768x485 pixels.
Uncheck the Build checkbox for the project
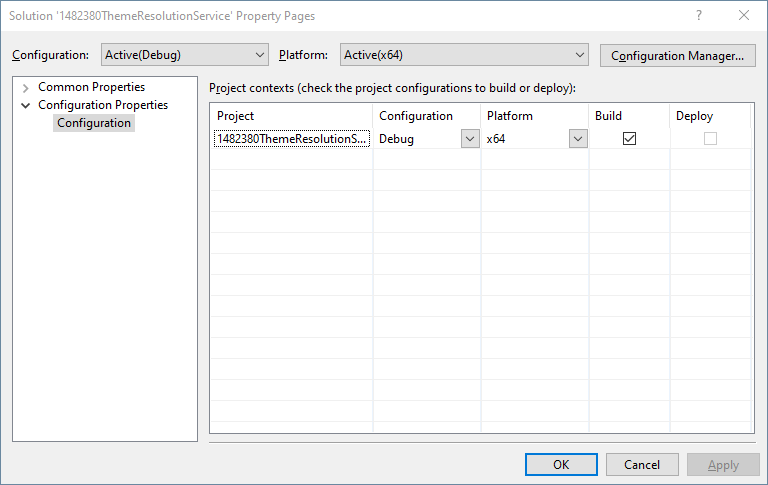coord(629,139)
